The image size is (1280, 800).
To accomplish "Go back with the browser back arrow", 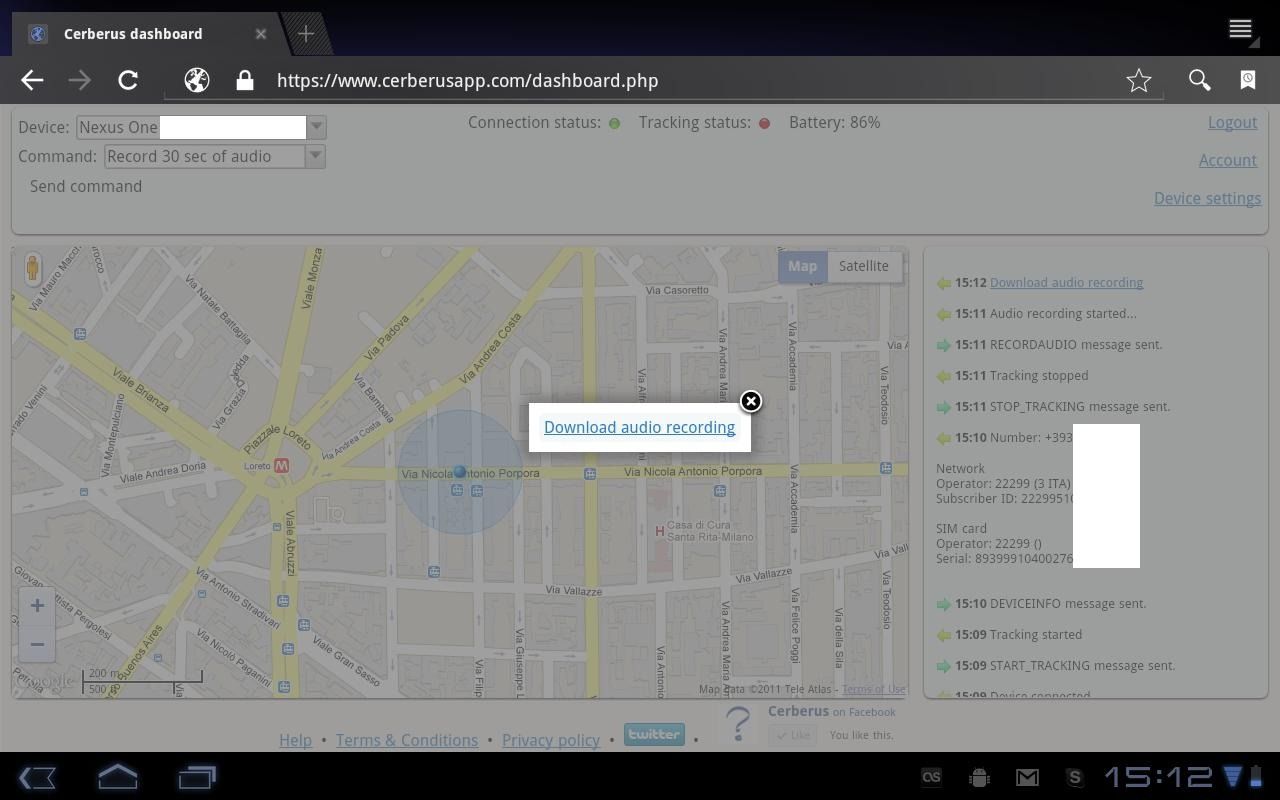I will (x=32, y=81).
